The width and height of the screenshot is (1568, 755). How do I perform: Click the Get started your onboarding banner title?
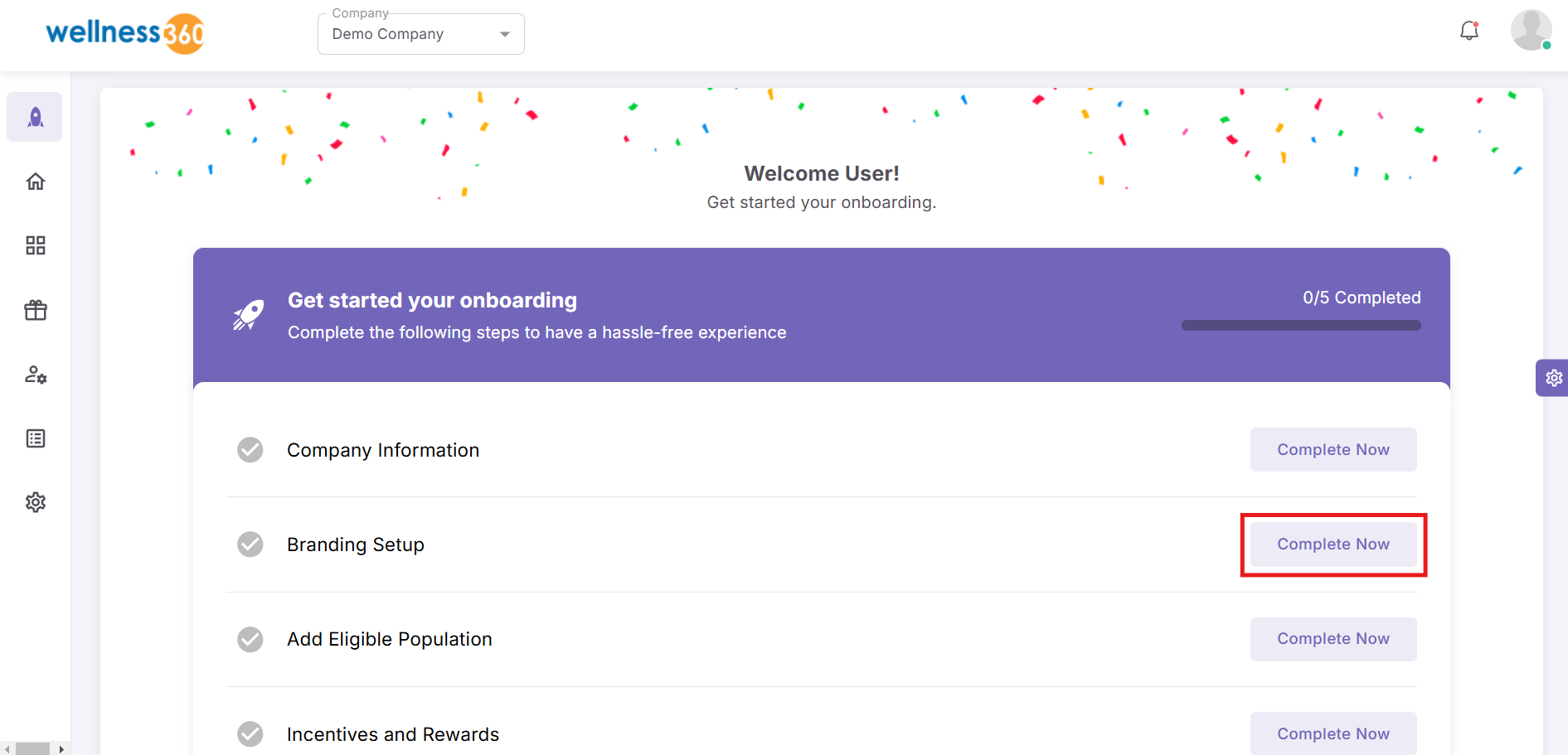432,300
